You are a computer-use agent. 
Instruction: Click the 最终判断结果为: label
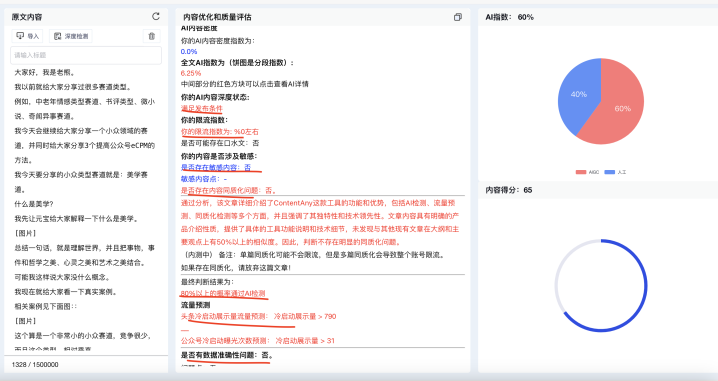[207, 282]
